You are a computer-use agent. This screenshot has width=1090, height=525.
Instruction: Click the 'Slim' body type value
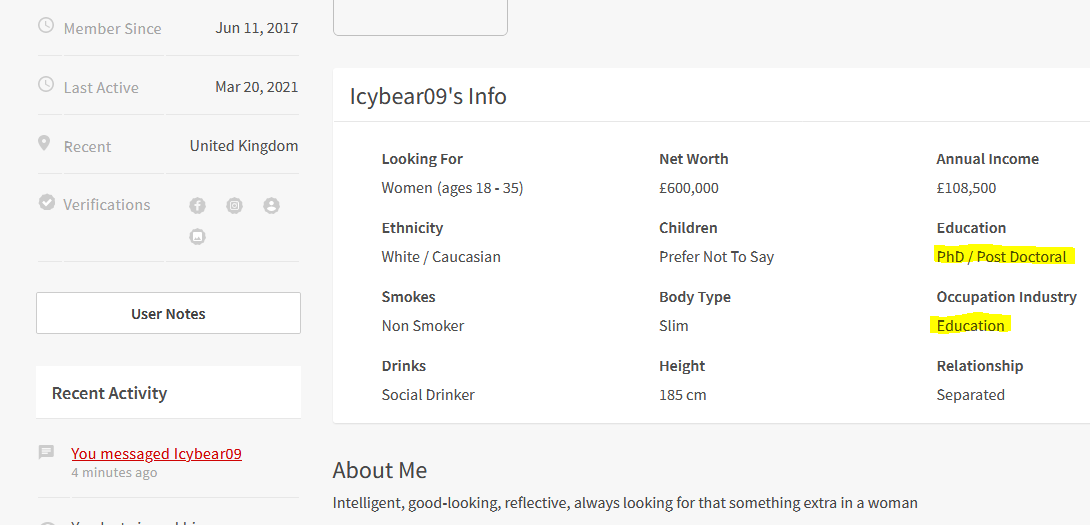point(674,326)
